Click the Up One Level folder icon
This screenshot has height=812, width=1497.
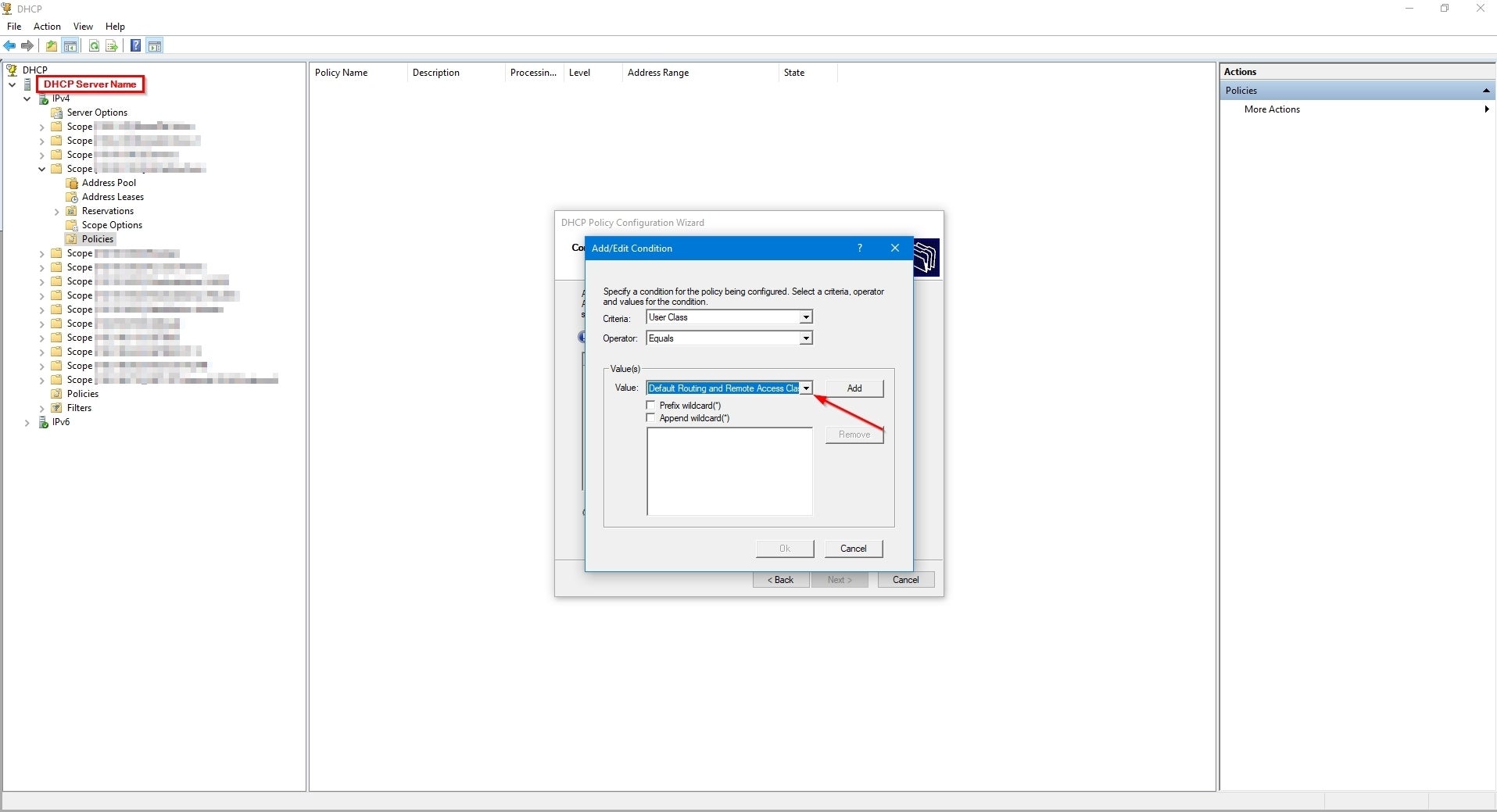tap(52, 46)
